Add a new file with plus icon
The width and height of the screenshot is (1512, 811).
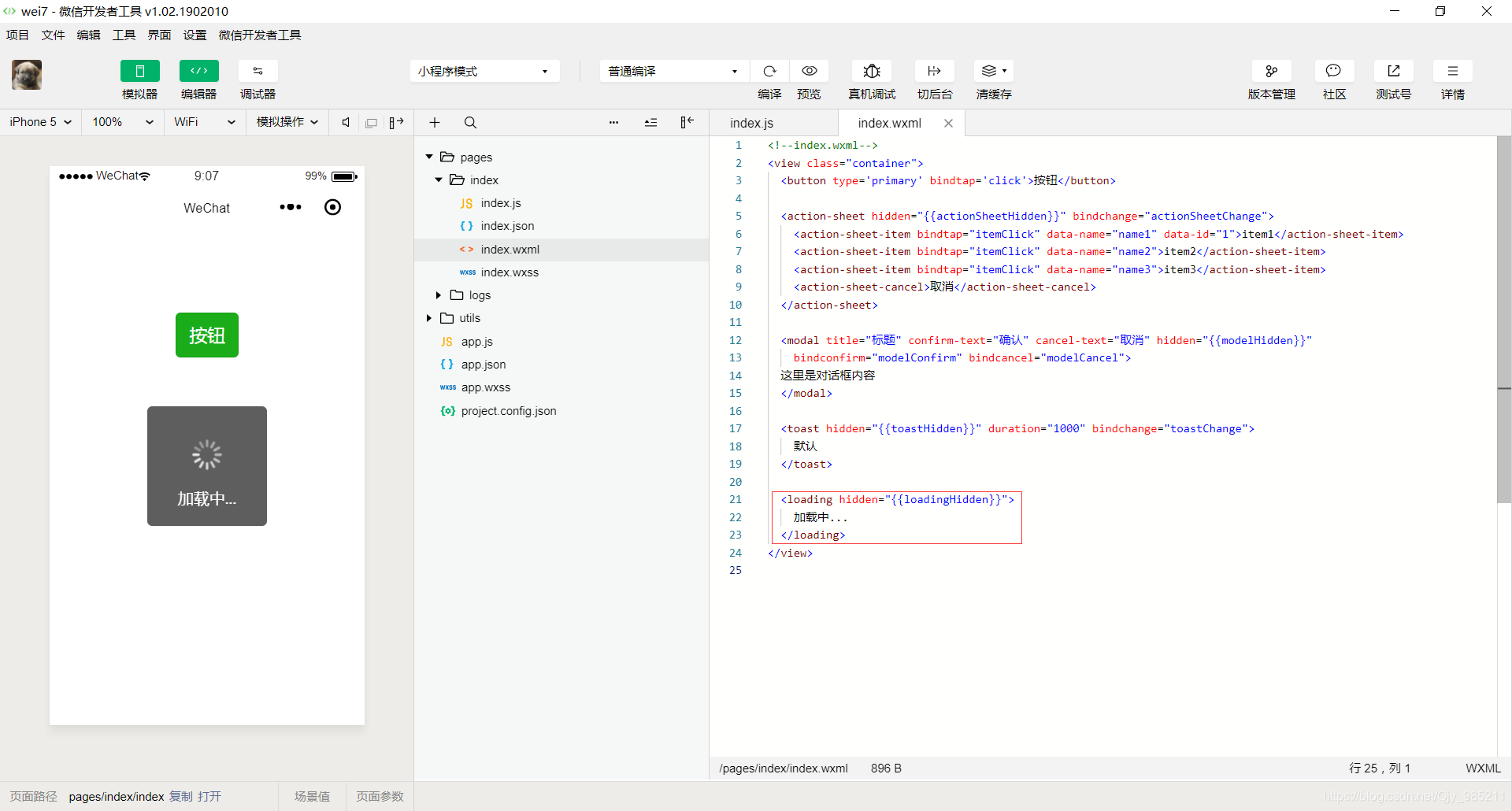click(x=434, y=122)
